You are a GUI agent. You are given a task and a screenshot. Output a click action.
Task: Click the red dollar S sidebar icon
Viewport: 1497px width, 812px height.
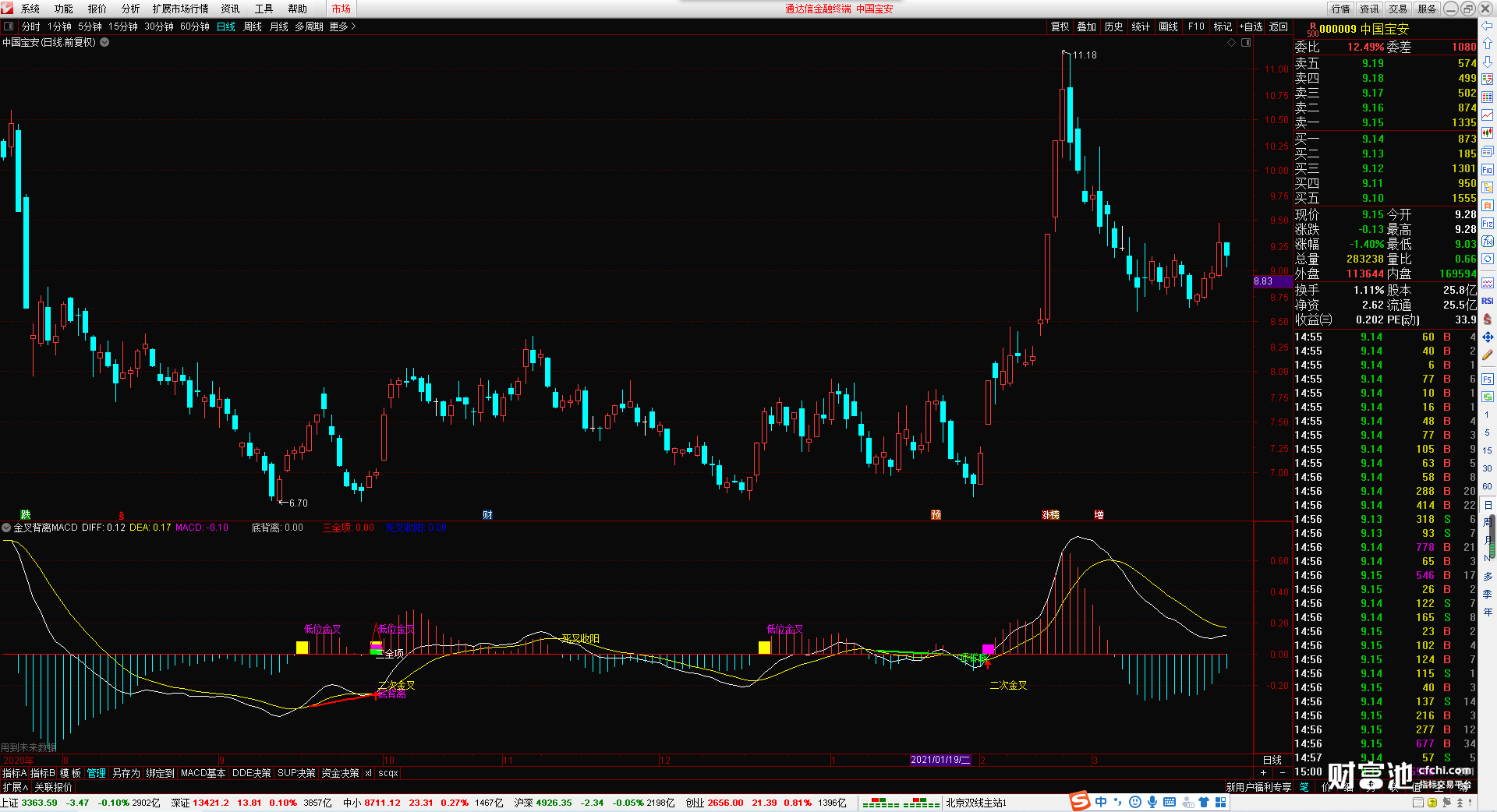[x=1488, y=319]
